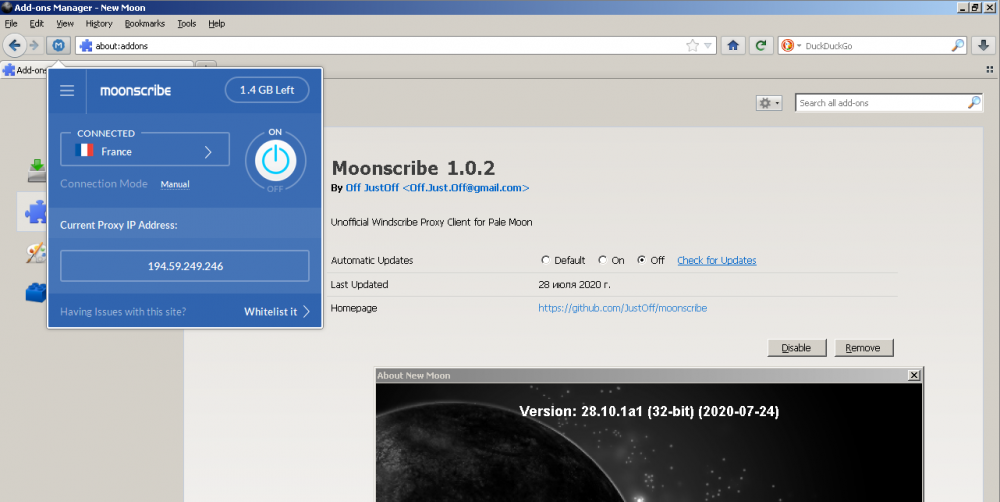Open the Bookmarks menu
The width and height of the screenshot is (1000, 502).
(x=144, y=23)
